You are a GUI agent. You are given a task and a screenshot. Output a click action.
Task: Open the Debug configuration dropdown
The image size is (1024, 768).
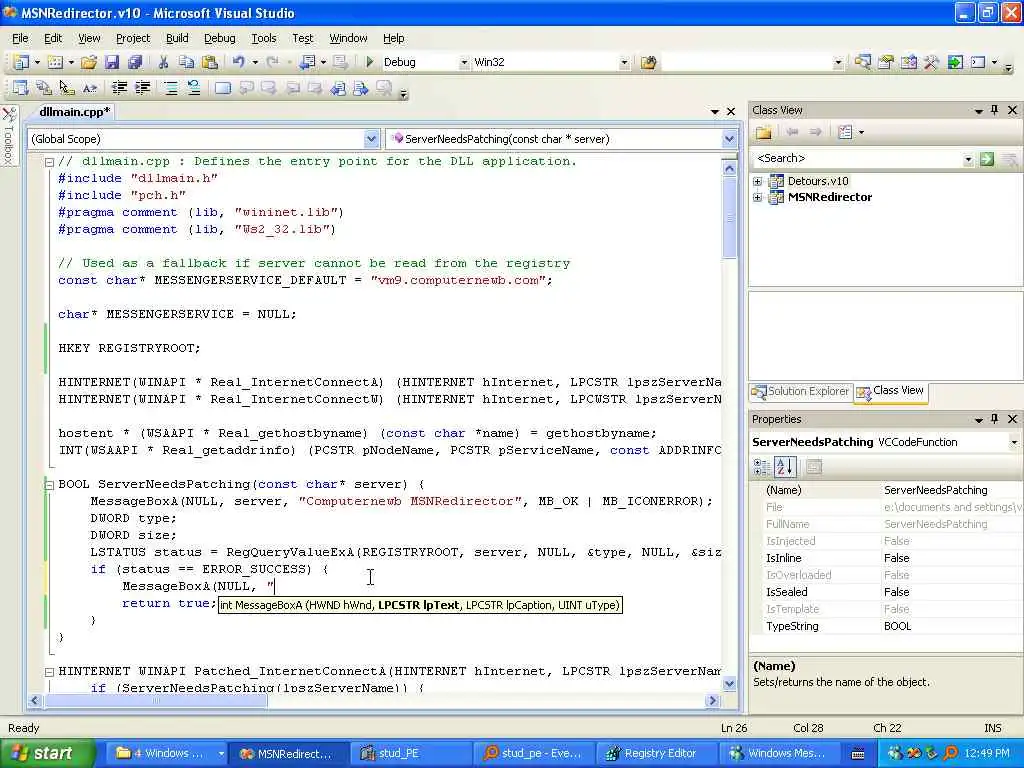(464, 63)
